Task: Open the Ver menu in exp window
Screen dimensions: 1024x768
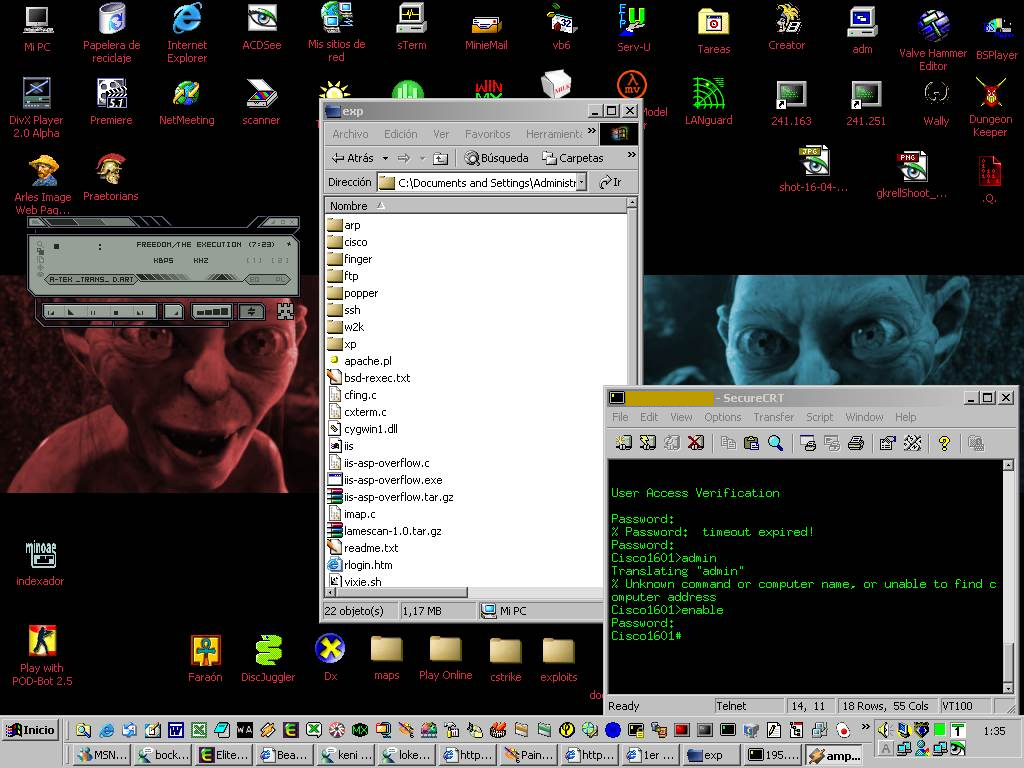Action: tap(441, 134)
